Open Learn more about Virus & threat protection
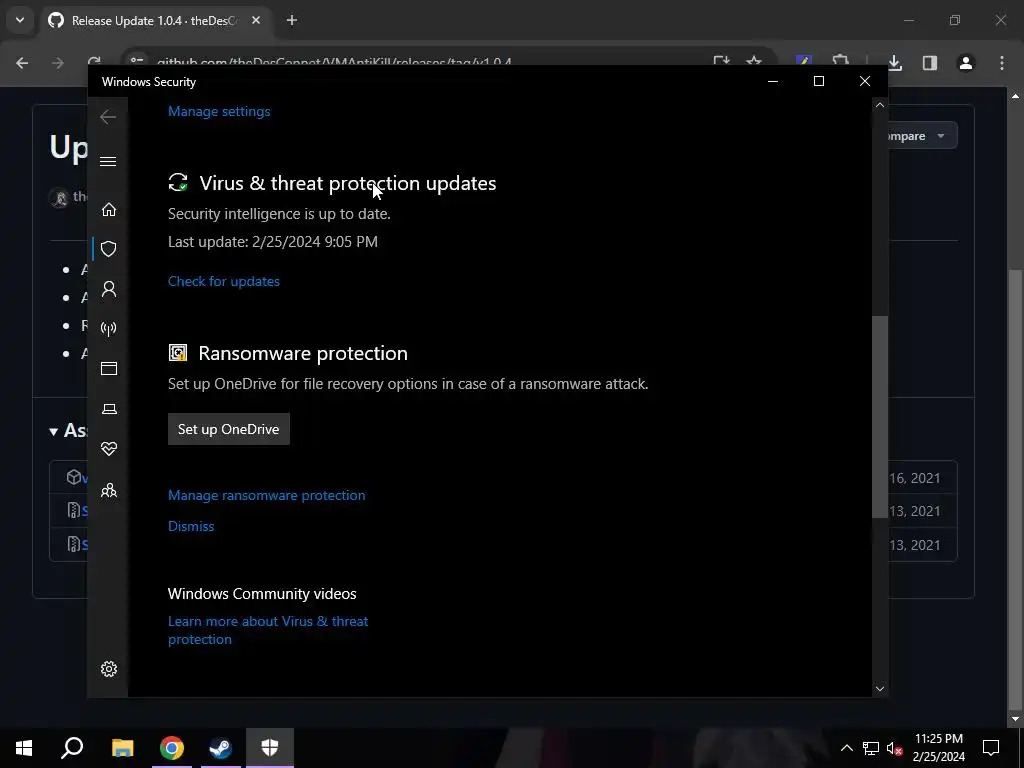The image size is (1024, 768). click(268, 630)
